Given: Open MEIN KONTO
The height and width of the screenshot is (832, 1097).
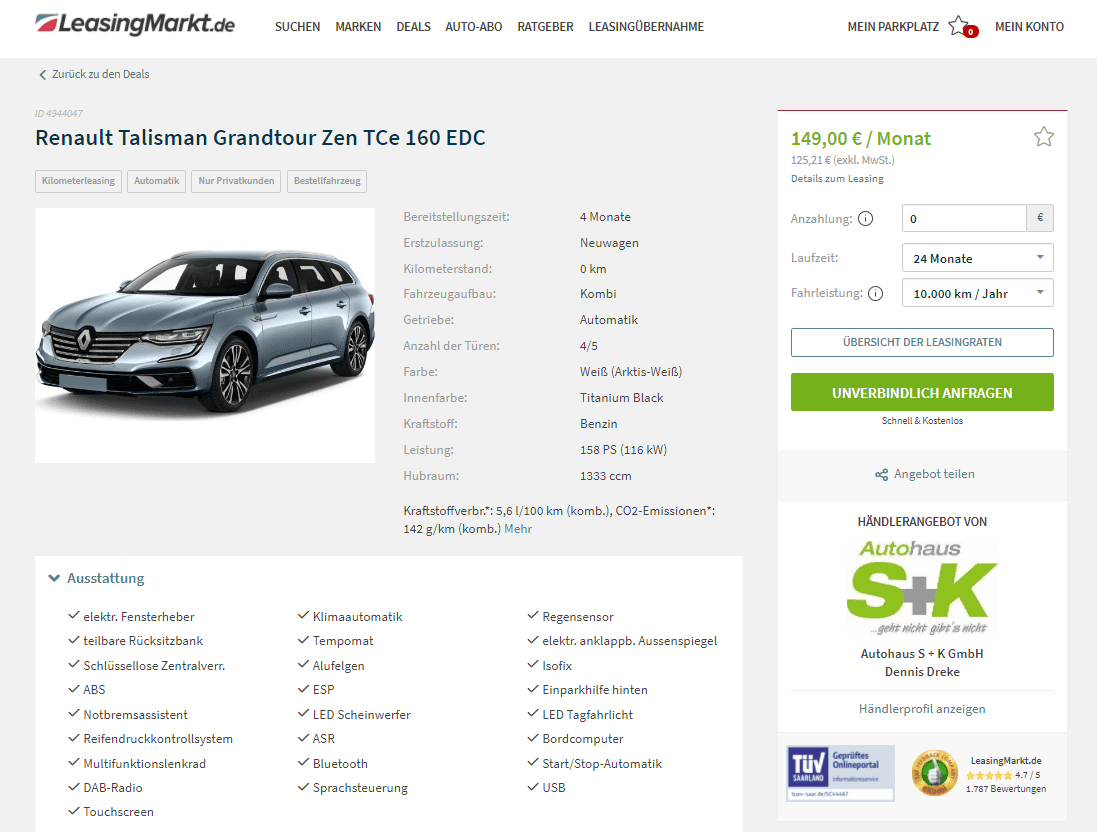Looking at the screenshot, I should tap(1029, 27).
